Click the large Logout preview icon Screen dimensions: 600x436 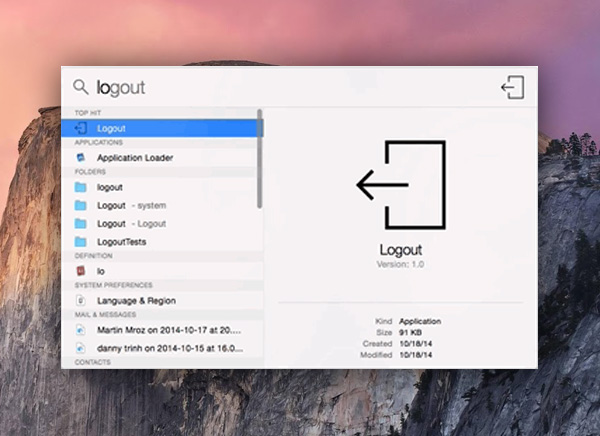pos(401,185)
